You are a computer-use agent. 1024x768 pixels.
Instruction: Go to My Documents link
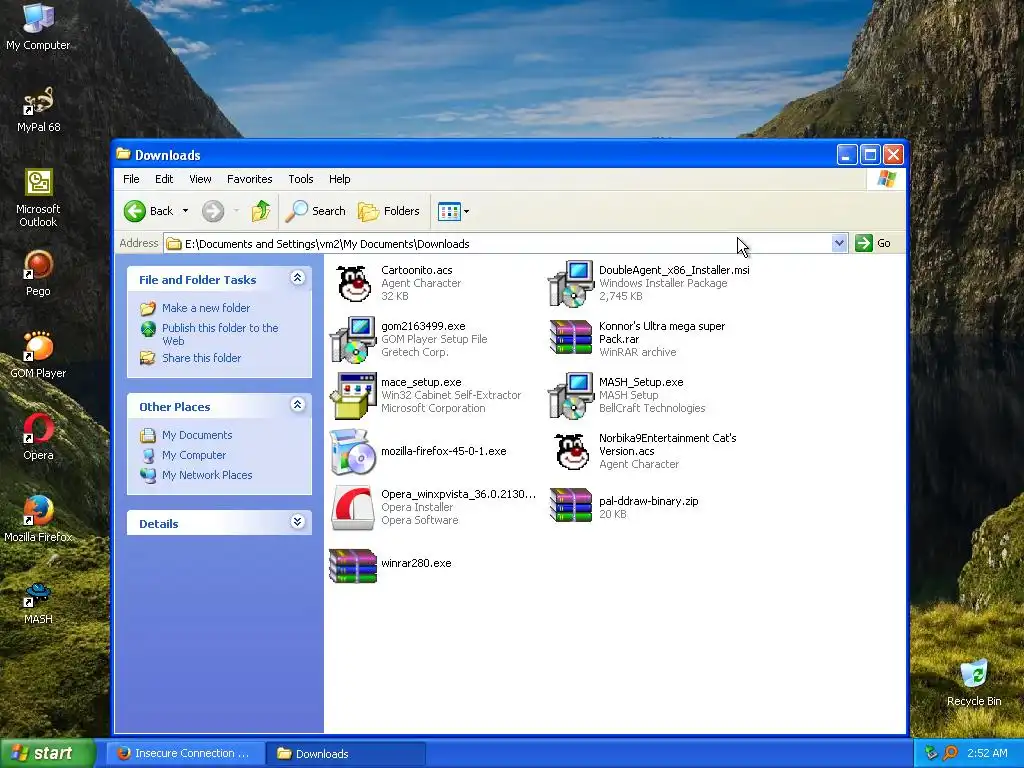point(197,435)
